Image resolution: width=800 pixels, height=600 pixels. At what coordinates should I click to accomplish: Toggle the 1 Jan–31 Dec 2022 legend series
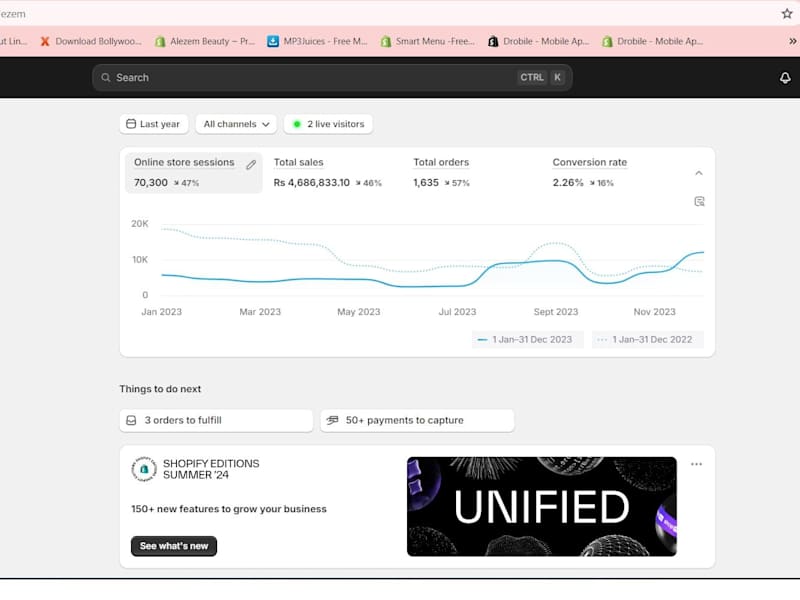tap(647, 339)
